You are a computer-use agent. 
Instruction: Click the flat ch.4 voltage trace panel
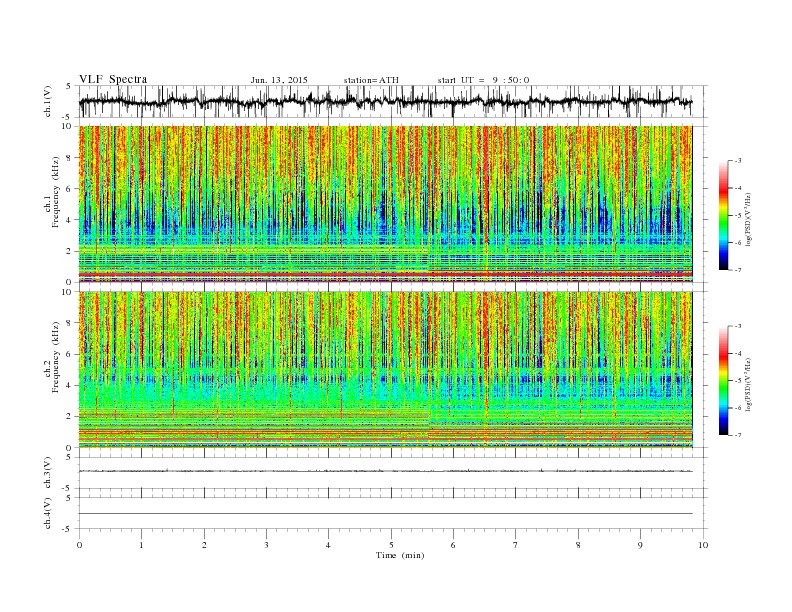tap(392, 513)
